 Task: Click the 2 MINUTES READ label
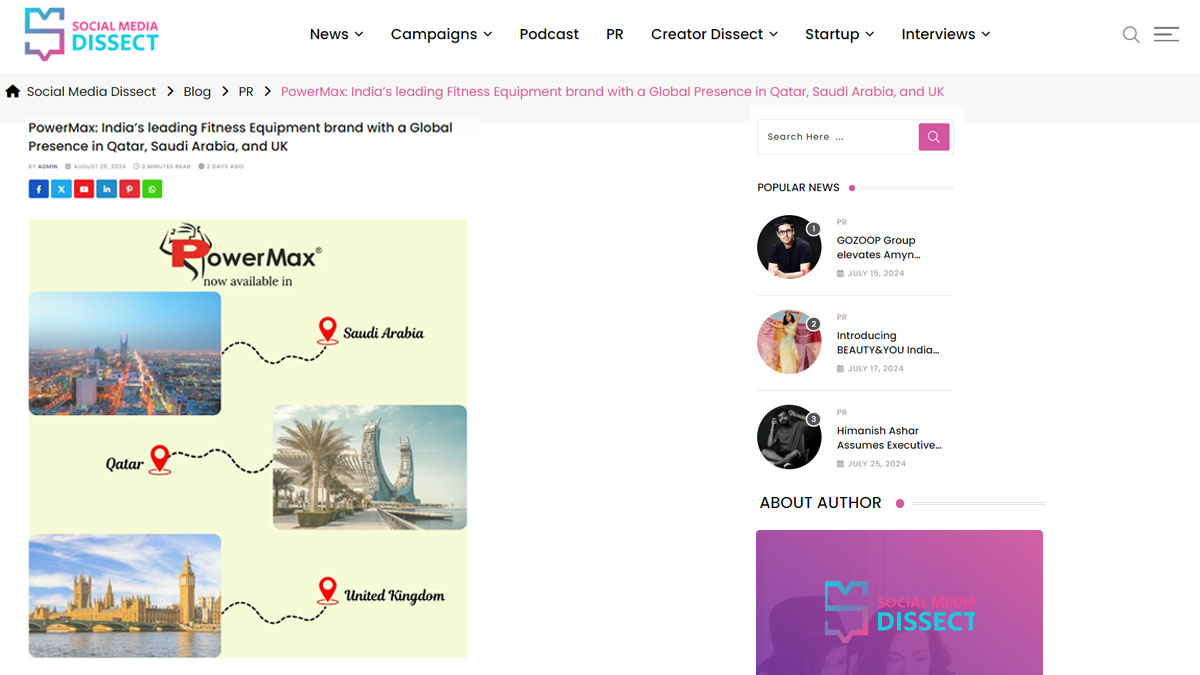click(166, 166)
